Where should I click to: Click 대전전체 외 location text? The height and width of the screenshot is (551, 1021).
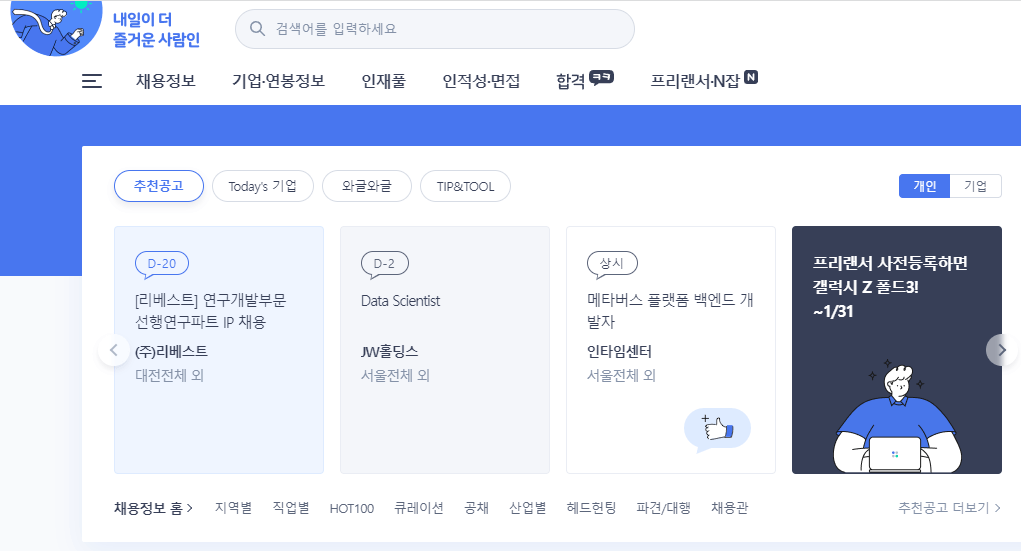169,376
